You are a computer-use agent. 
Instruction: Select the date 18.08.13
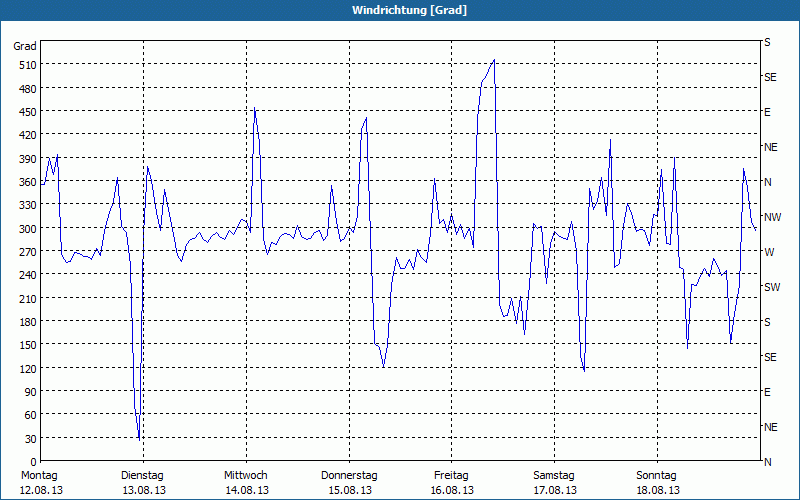(x=658, y=490)
